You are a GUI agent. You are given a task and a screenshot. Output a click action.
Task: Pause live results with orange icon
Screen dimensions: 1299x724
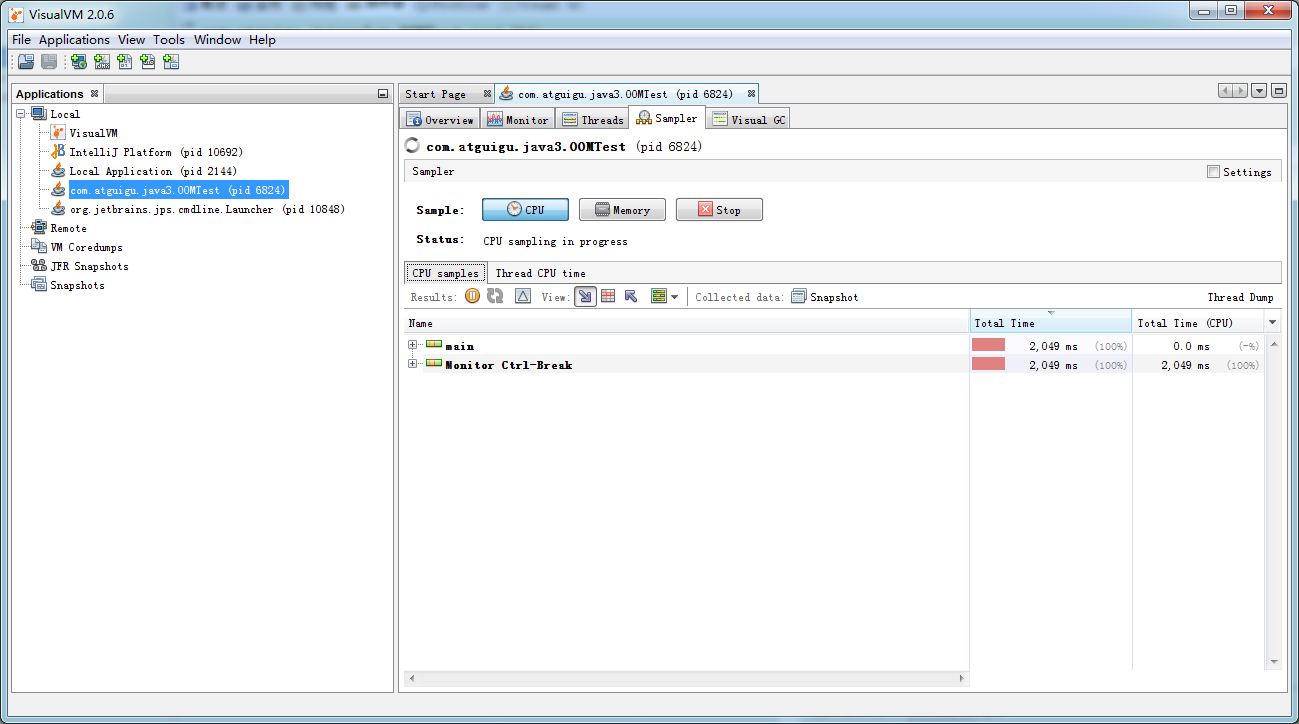tap(472, 297)
